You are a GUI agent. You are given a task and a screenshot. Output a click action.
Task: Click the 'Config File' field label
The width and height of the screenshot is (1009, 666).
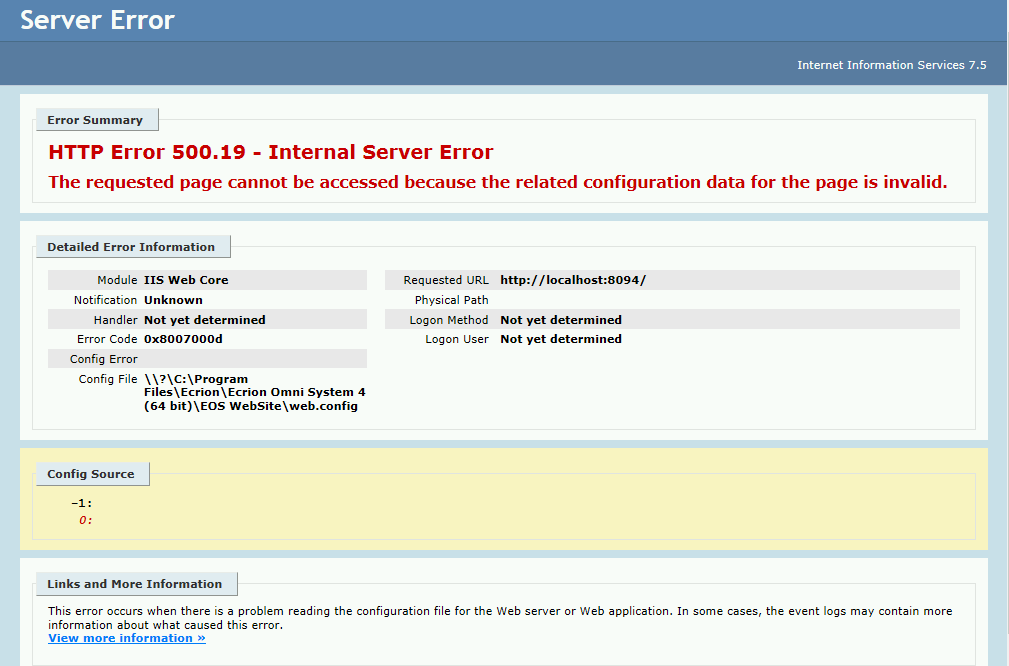108,379
